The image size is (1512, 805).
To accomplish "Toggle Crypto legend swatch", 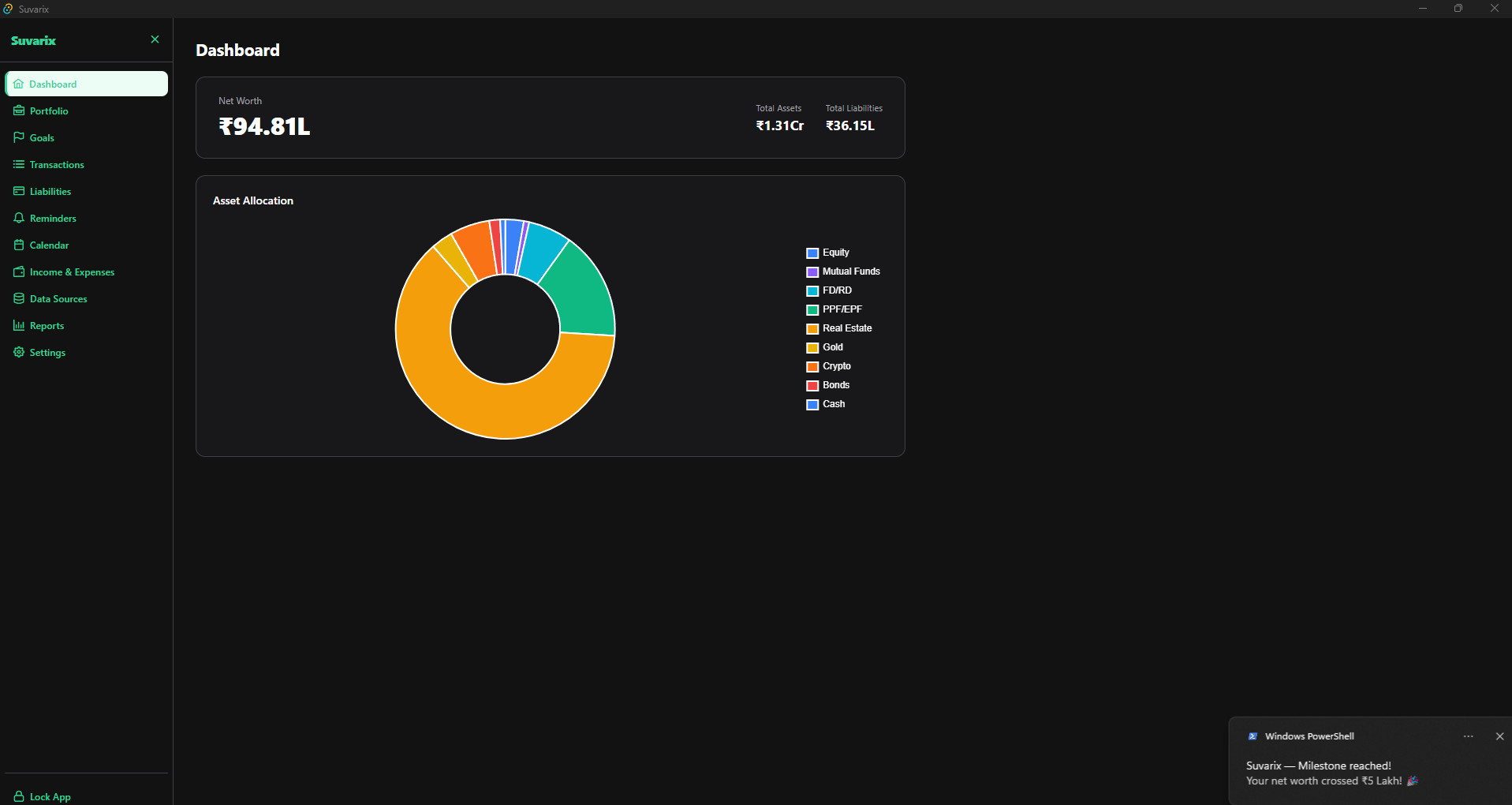I will (812, 367).
